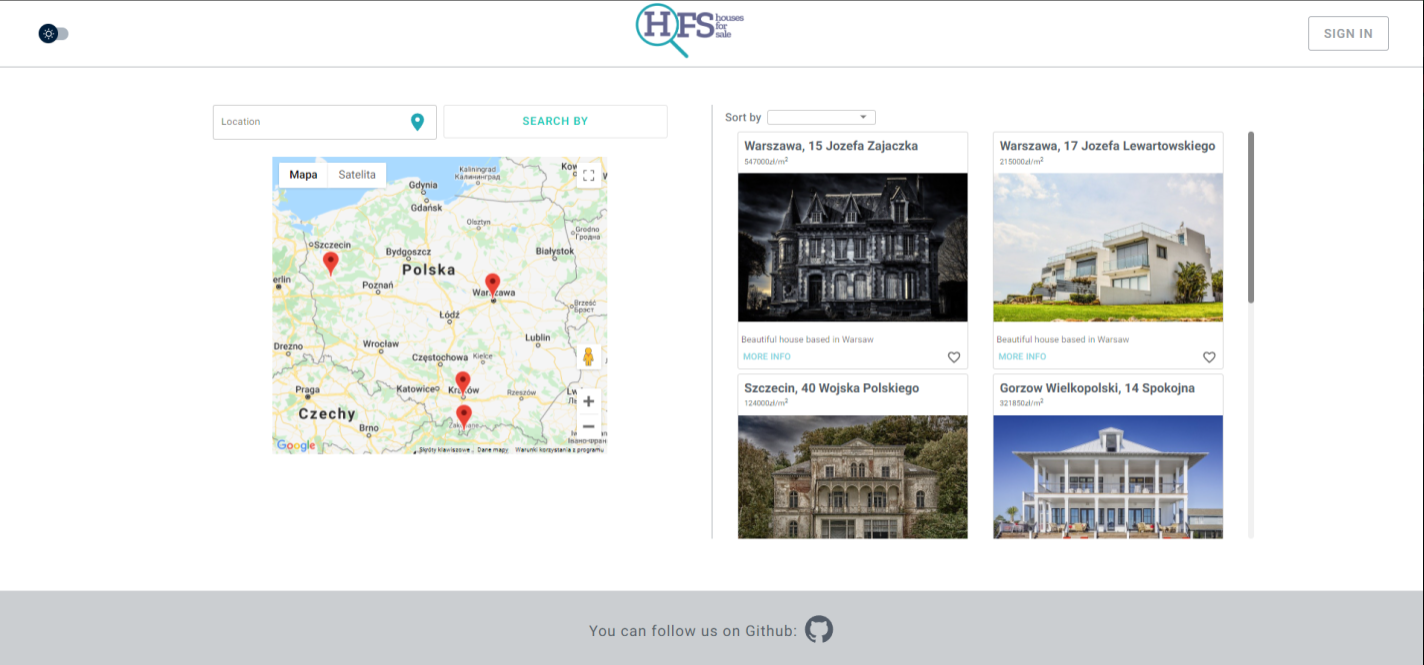1424x665 pixels.
Task: Click the Gorzow Wielkopolski house photo
Action: coord(1108,477)
